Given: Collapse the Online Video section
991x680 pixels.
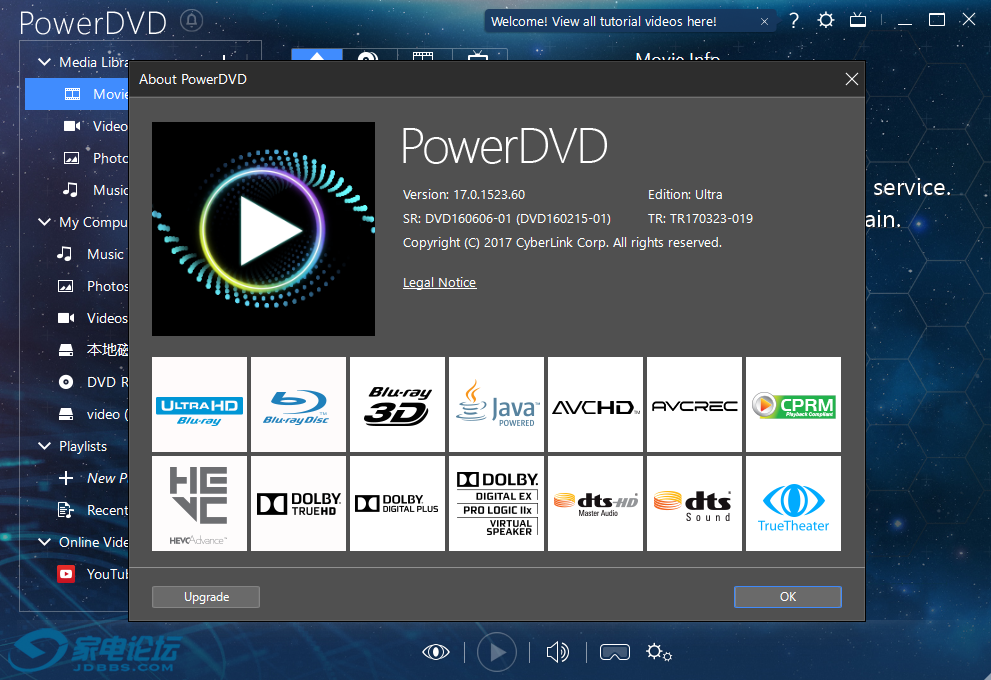Looking at the screenshot, I should point(44,542).
